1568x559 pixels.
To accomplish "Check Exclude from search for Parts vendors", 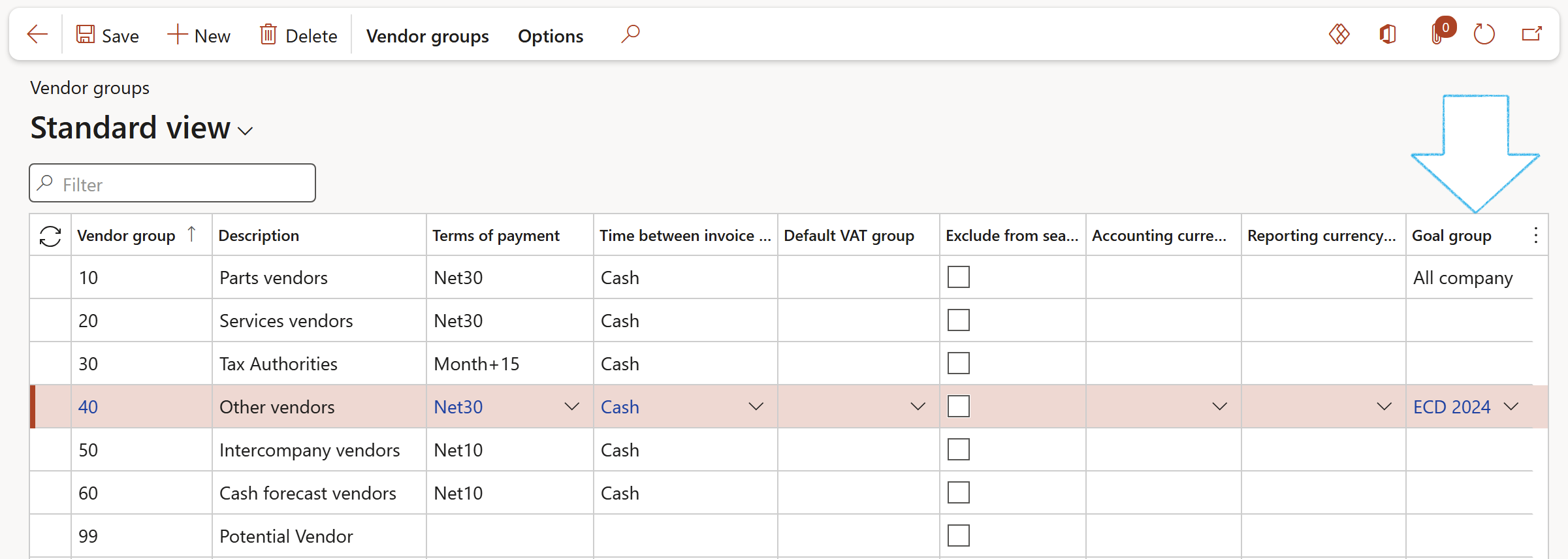I will pyautogui.click(x=958, y=278).
